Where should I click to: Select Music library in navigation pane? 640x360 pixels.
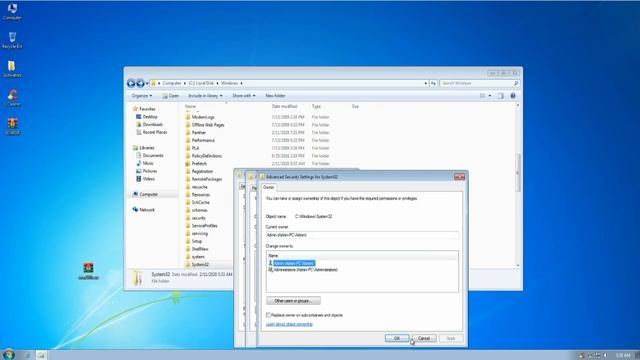pos(145,163)
